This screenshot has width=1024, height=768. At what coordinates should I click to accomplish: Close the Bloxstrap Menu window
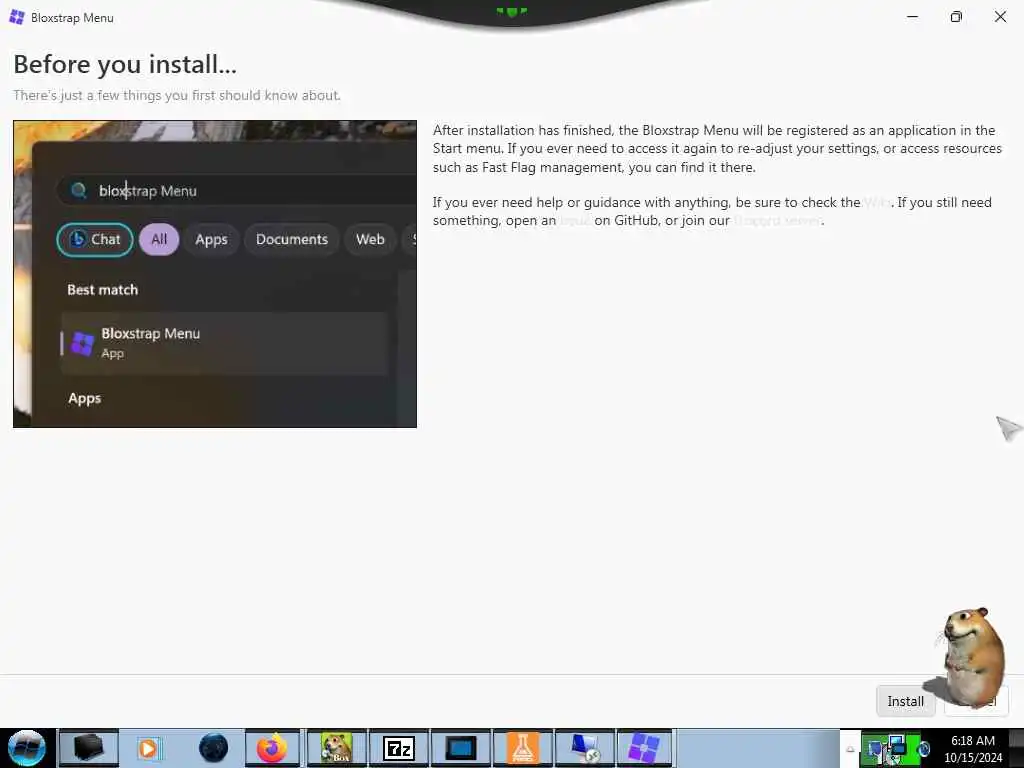[1000, 17]
